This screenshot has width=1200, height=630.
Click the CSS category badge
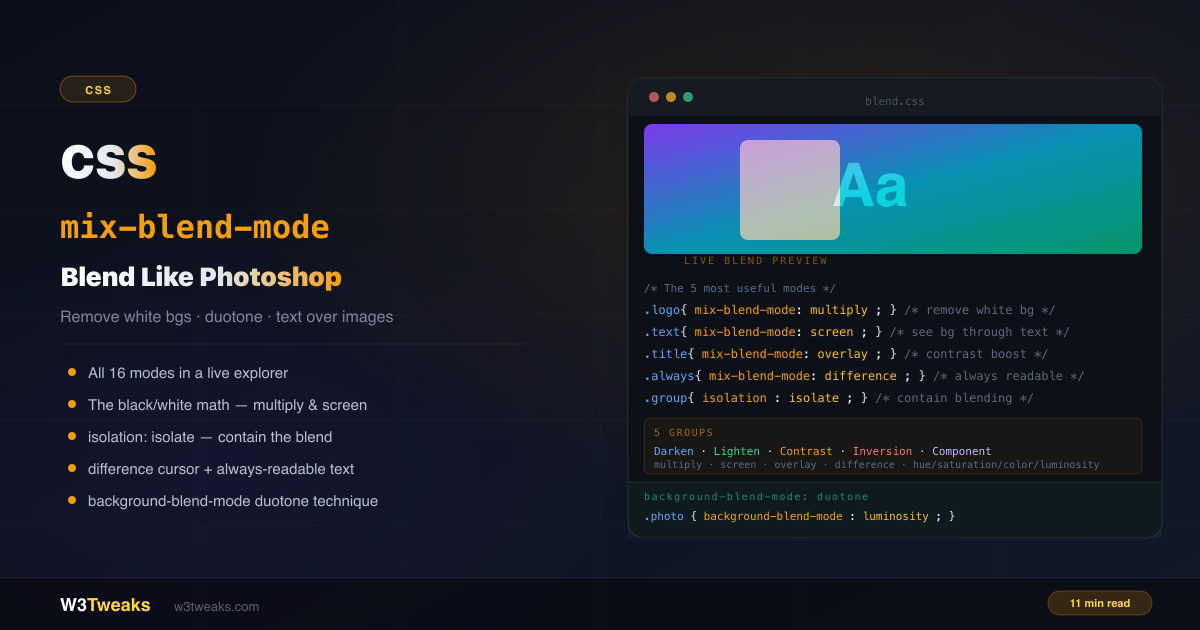tap(98, 89)
